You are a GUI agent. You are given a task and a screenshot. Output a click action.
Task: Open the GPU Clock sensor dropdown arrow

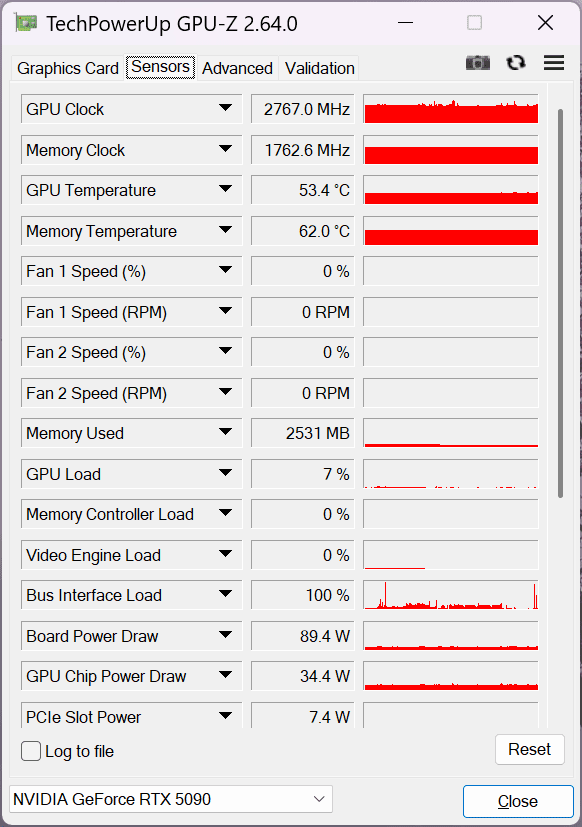tap(225, 108)
